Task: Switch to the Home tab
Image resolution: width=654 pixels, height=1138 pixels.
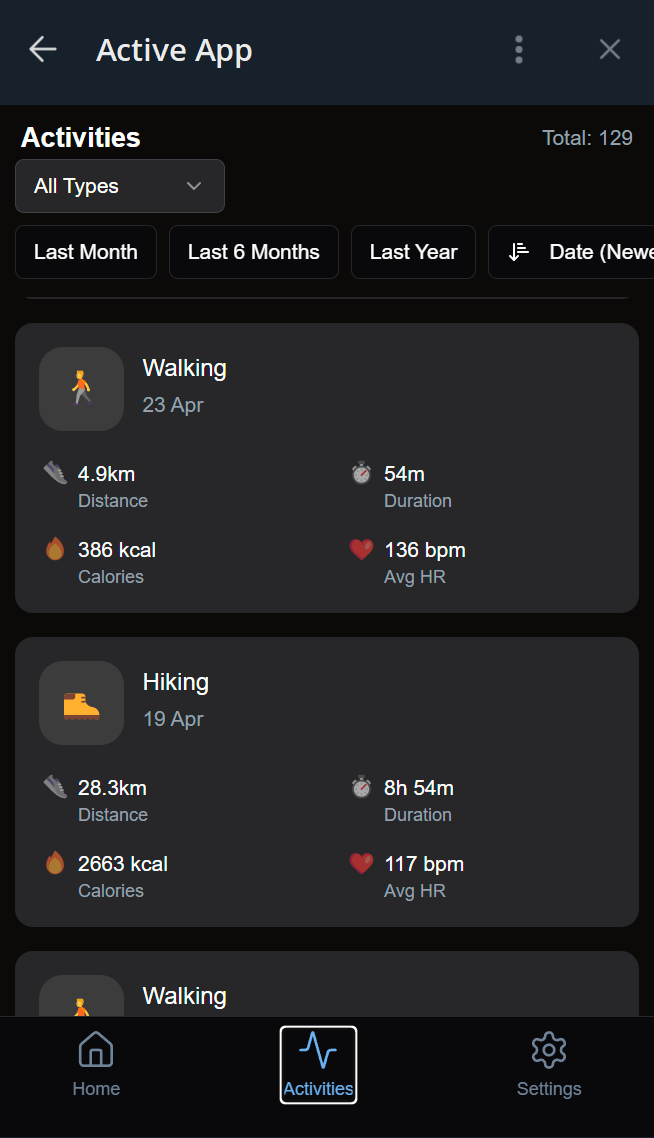Action: 95,1063
